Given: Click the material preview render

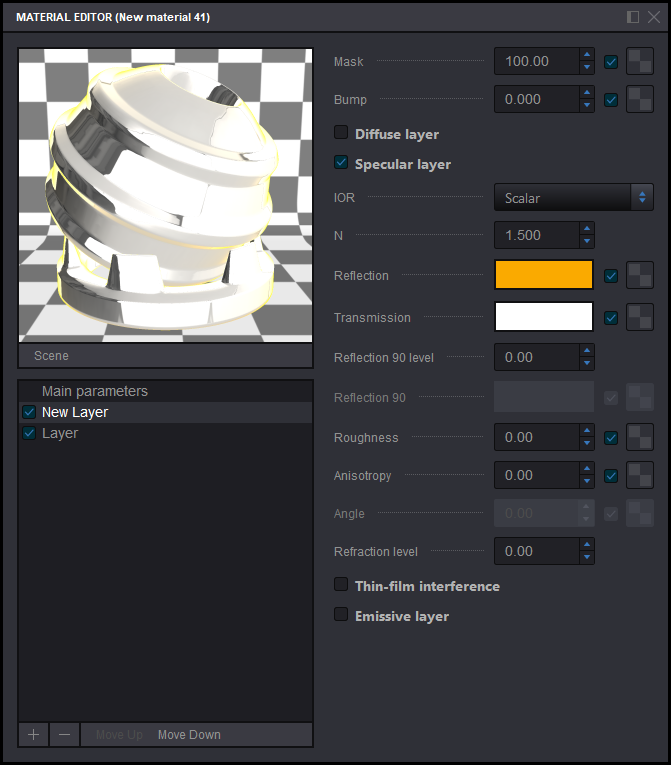Looking at the screenshot, I should tap(165, 195).
